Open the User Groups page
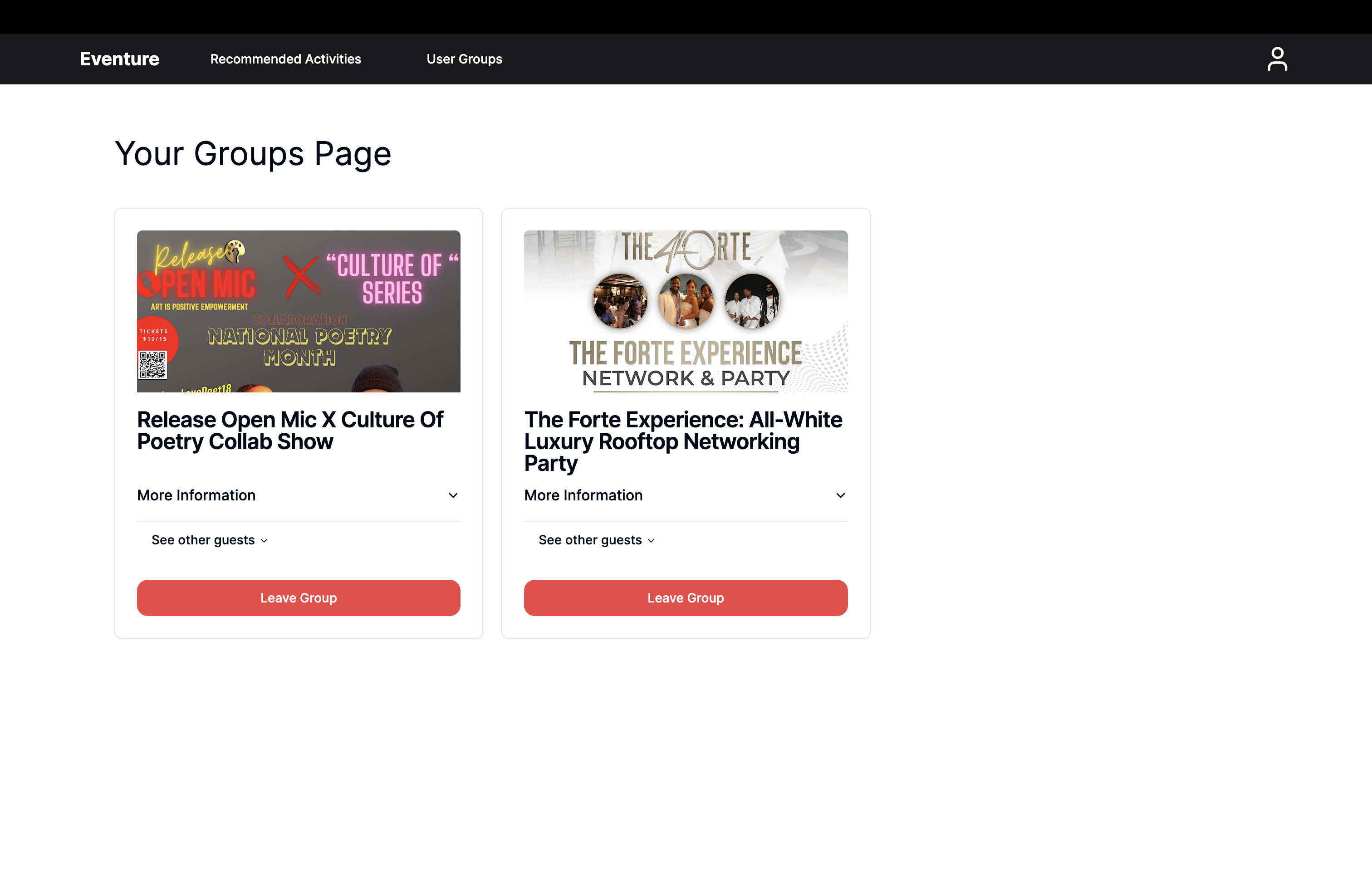This screenshot has width=1372, height=891. (x=464, y=59)
